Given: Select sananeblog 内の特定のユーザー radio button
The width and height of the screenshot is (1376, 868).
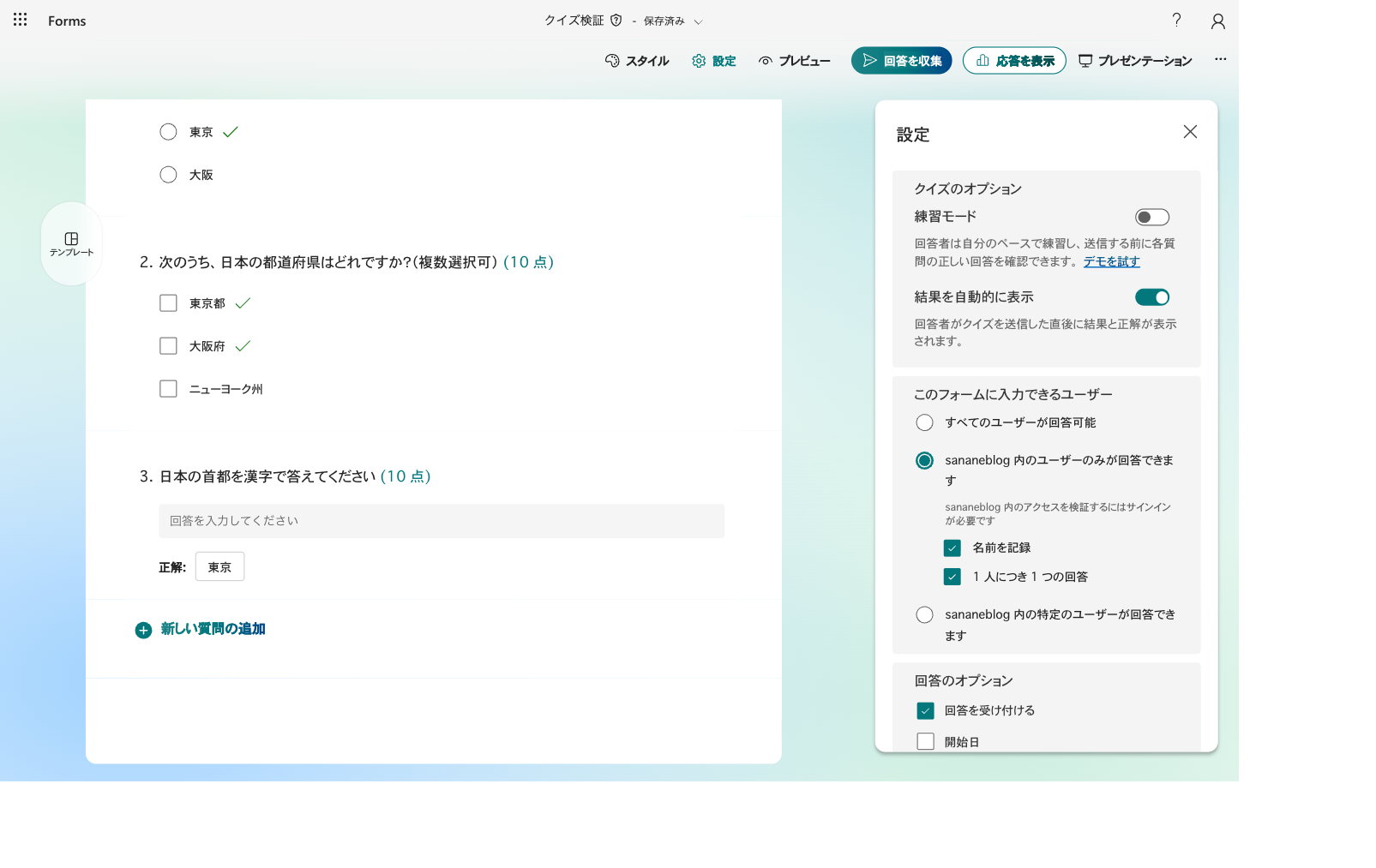Looking at the screenshot, I should (x=924, y=614).
